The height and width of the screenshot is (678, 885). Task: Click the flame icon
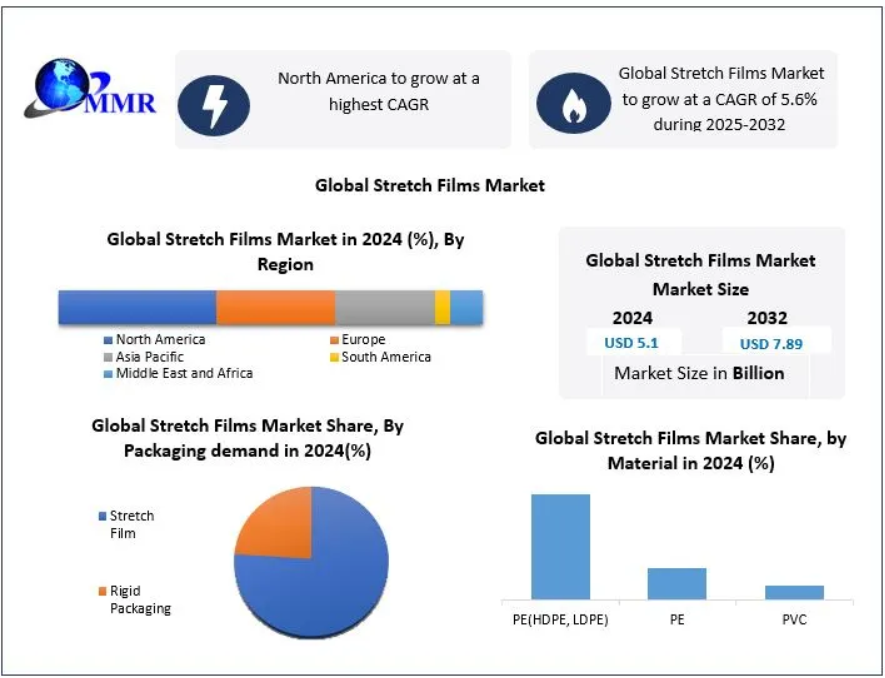click(x=572, y=103)
